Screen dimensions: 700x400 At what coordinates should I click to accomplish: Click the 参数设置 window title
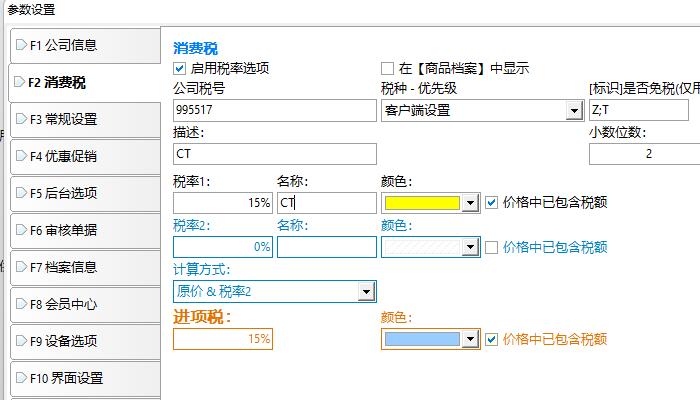click(31, 9)
